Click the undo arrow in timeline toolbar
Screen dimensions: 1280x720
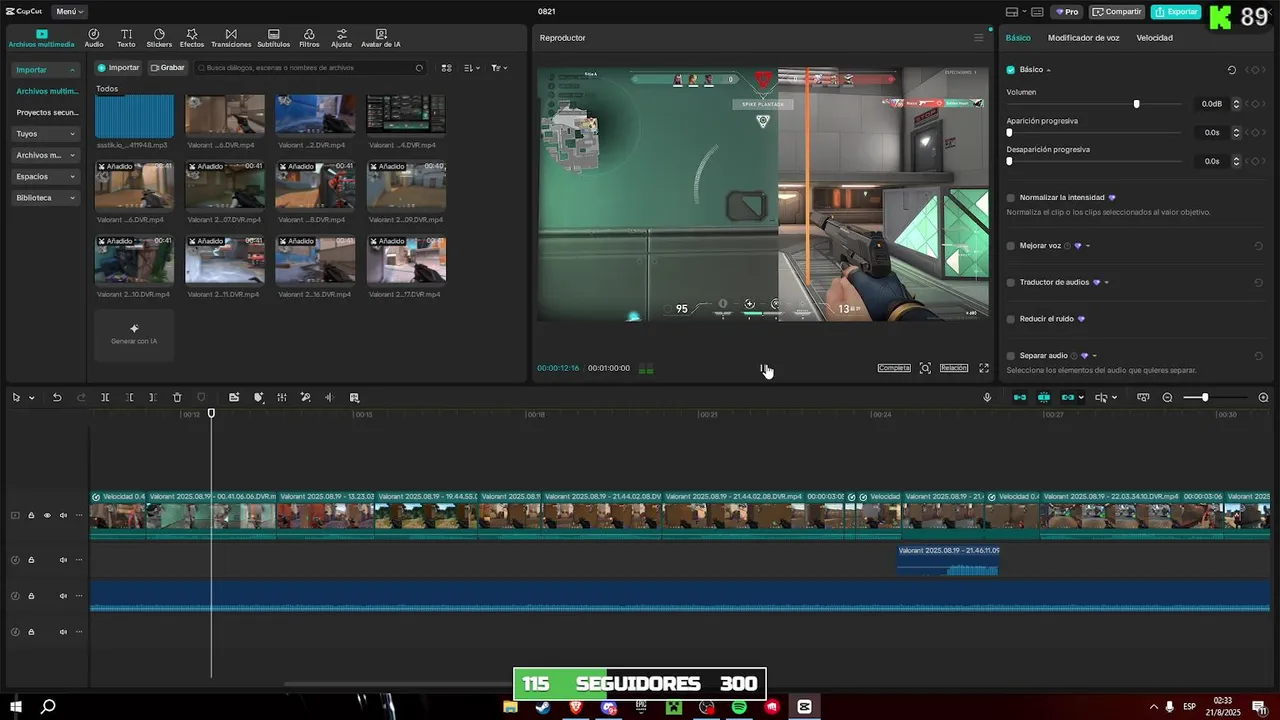tap(57, 398)
